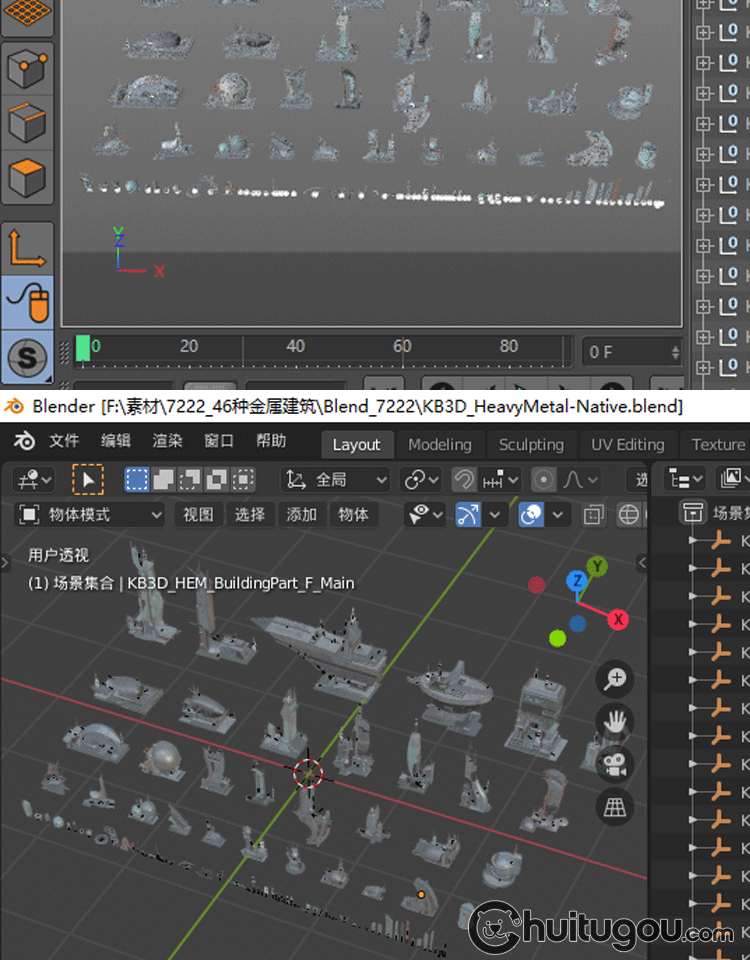This screenshot has height=960, width=750.
Task: Switch to the Modeling workspace tab
Action: (440, 444)
